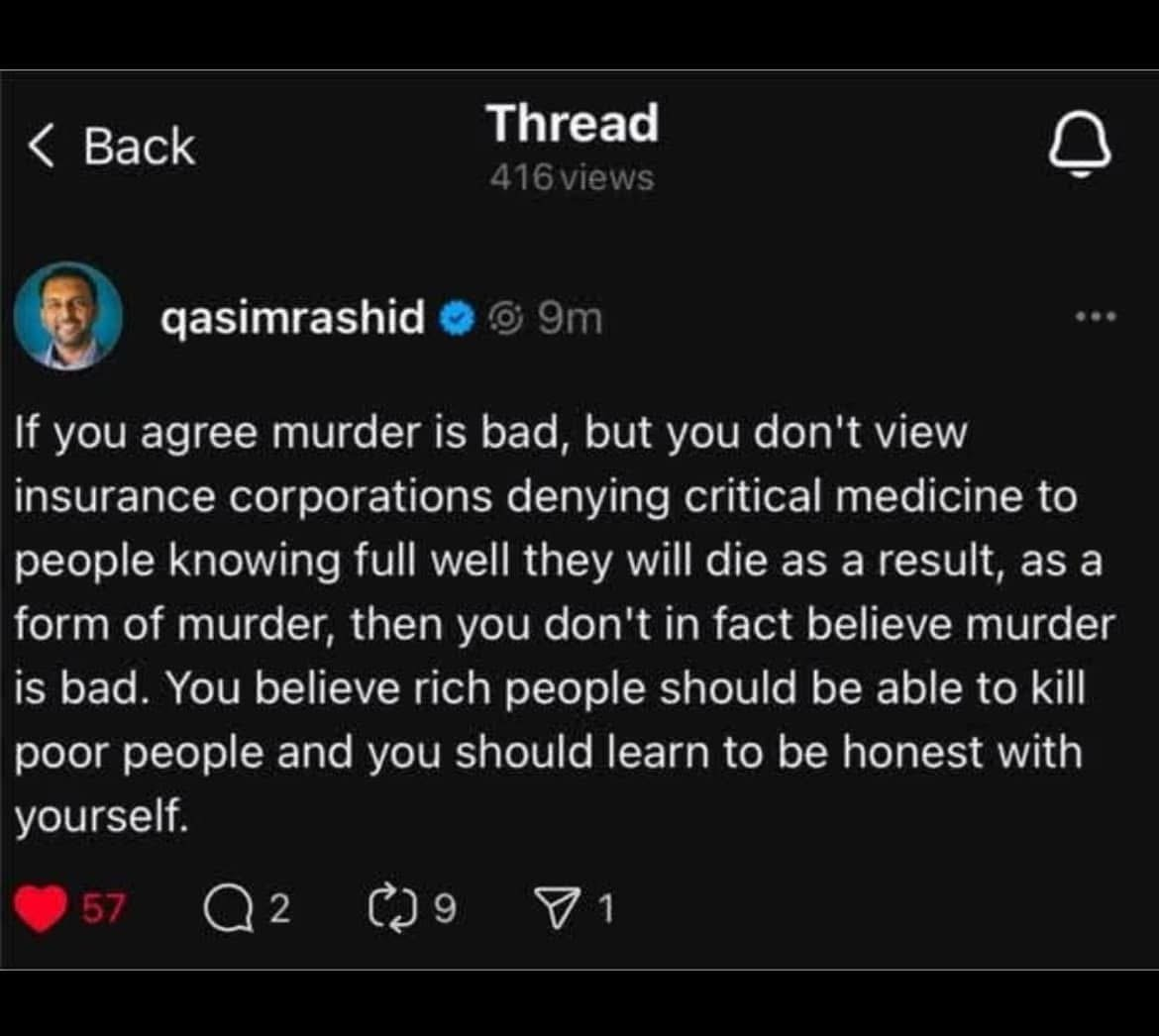The image size is (1159, 1036).
Task: Reply using the speech bubble icon
Action: [x=226, y=909]
